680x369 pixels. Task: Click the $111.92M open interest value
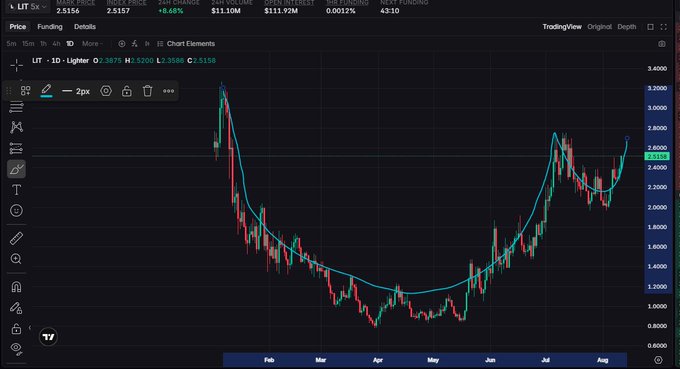(x=281, y=11)
